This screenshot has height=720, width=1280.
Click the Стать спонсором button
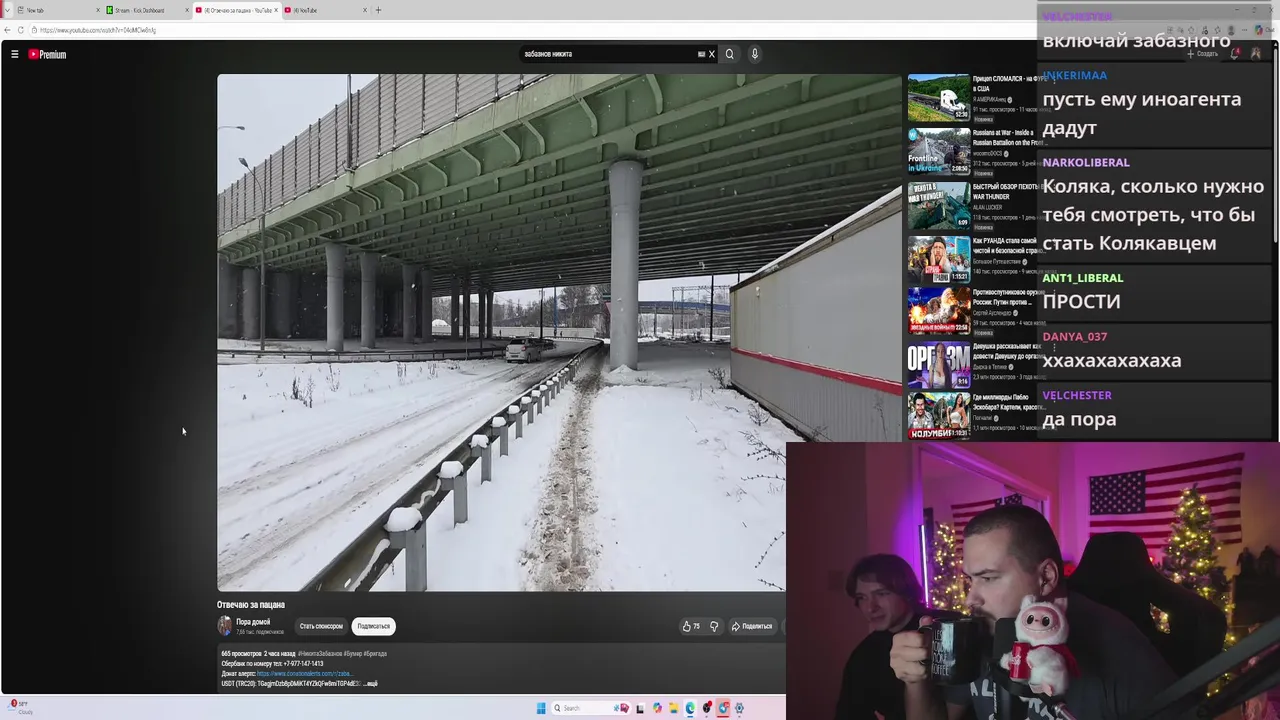[321, 626]
